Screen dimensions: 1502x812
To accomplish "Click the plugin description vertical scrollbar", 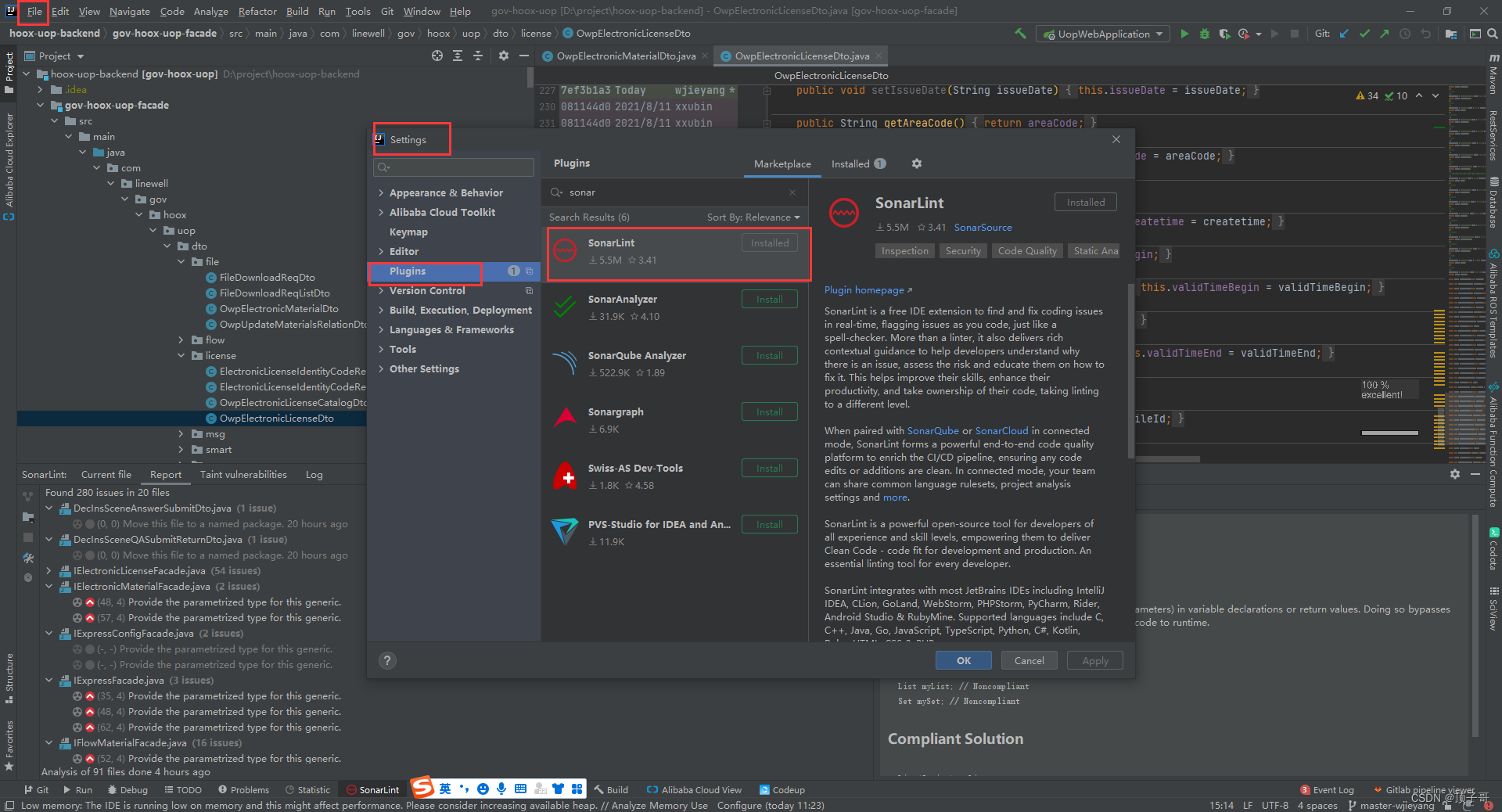I will (x=1130, y=372).
